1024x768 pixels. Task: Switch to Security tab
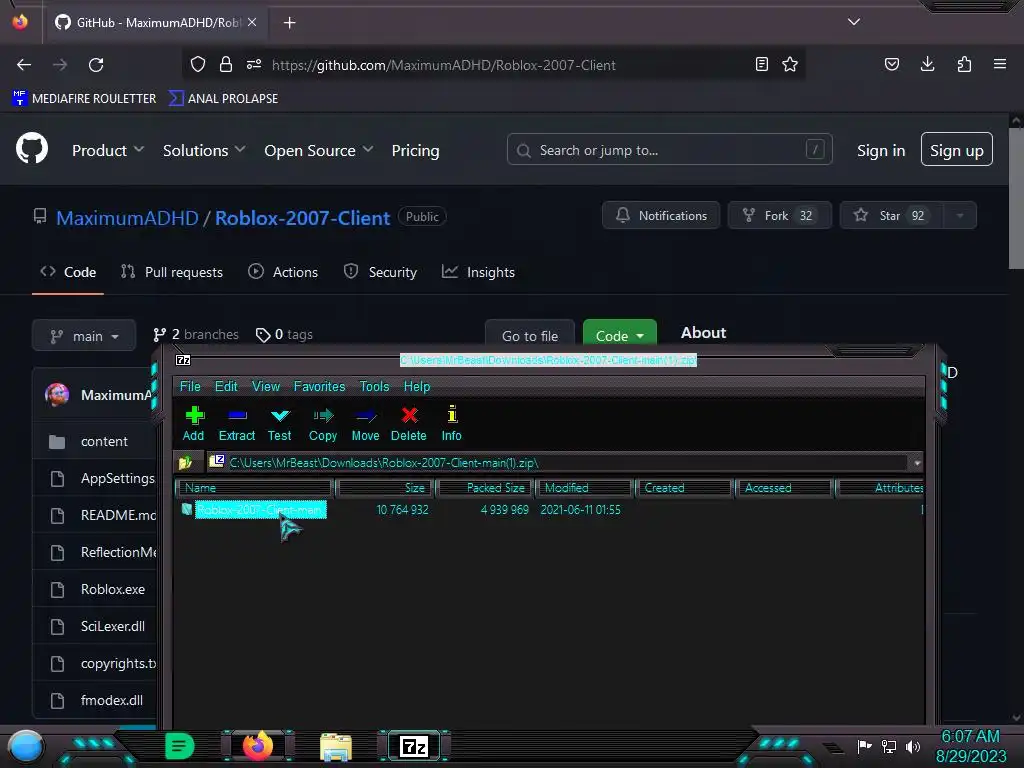pos(380,272)
